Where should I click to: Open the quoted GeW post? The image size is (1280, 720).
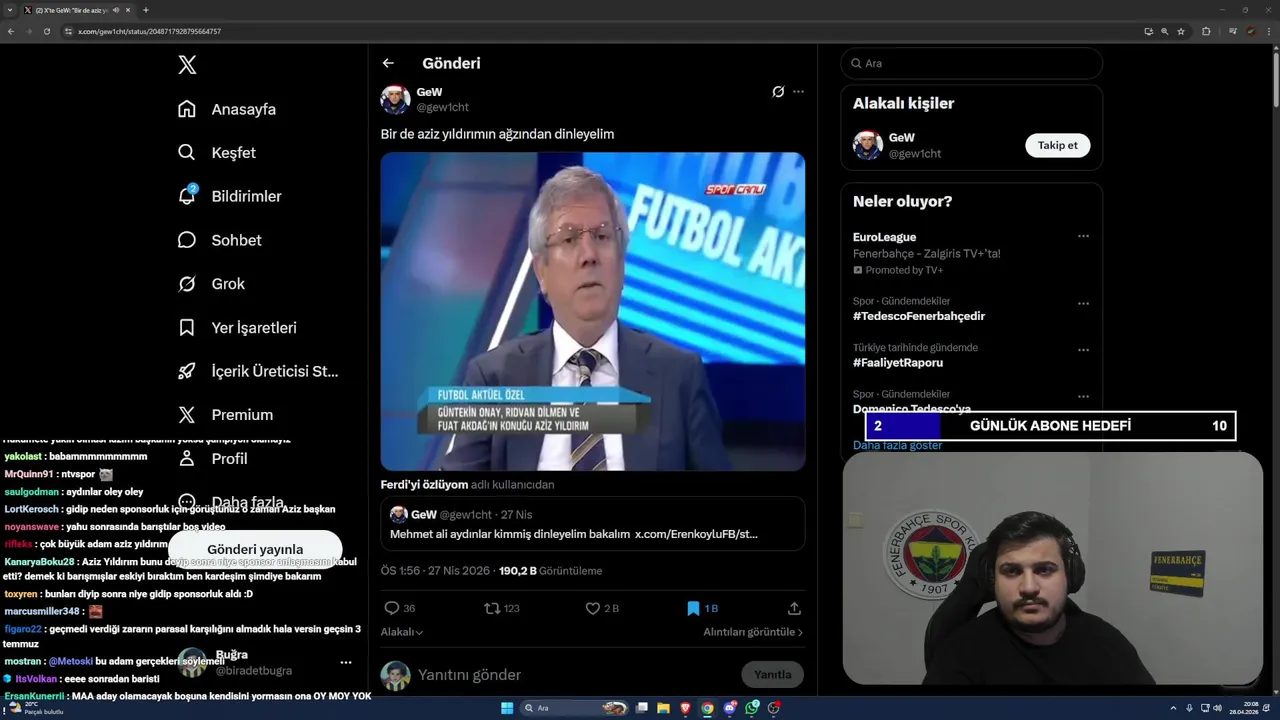(593, 523)
